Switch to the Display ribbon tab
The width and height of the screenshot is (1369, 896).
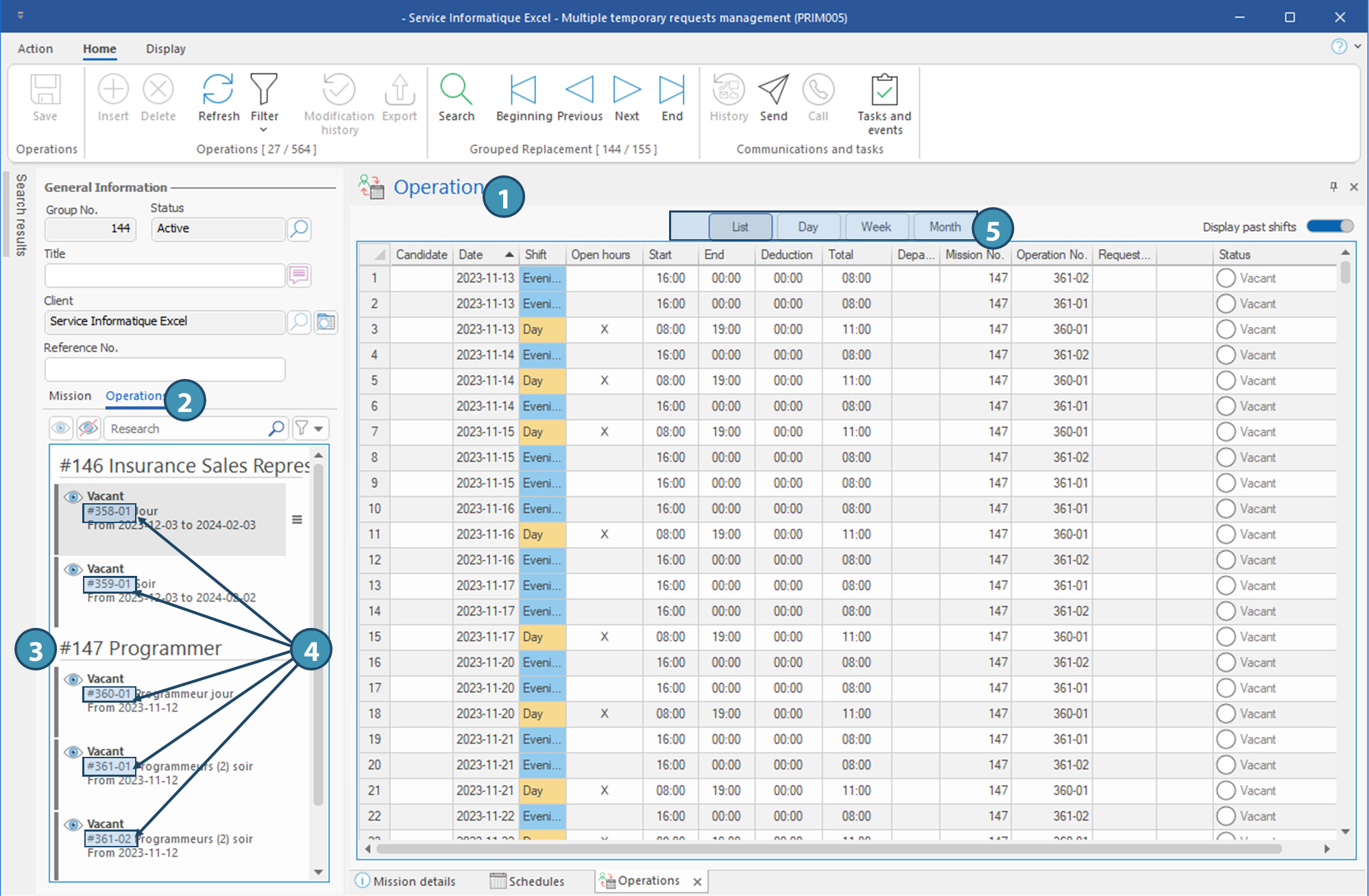165,49
